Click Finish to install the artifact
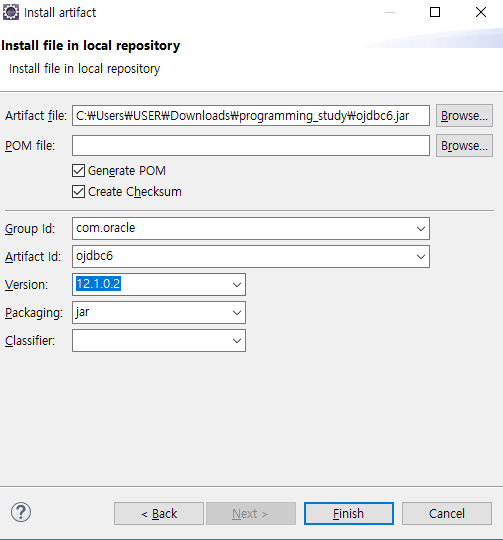Viewport: 503px width, 540px height. (348, 513)
